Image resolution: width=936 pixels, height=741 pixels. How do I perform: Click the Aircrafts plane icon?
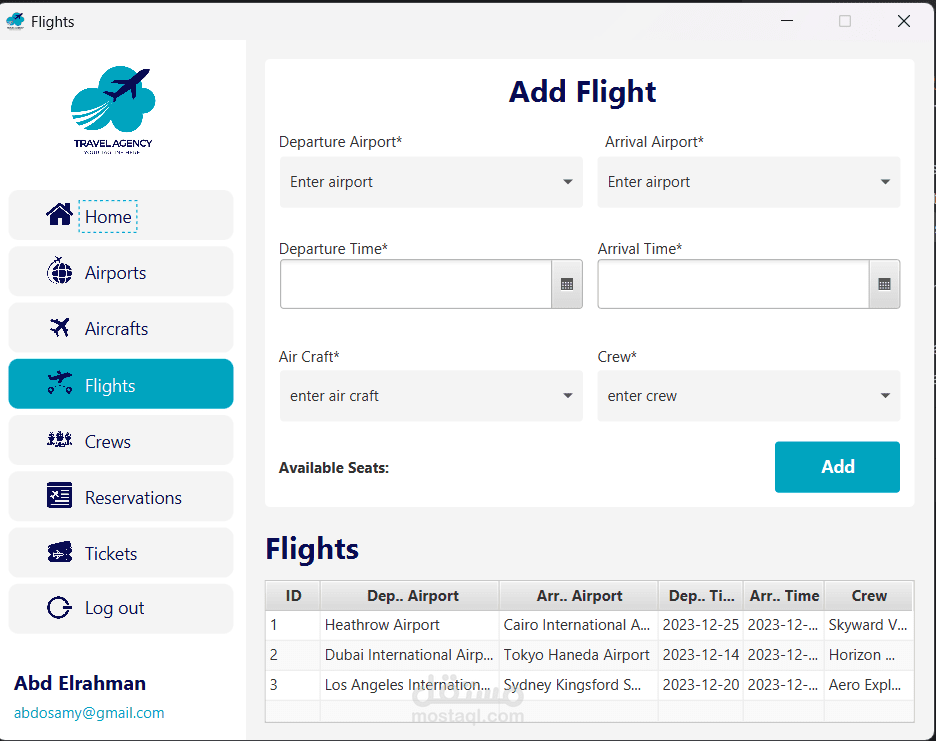(59, 328)
